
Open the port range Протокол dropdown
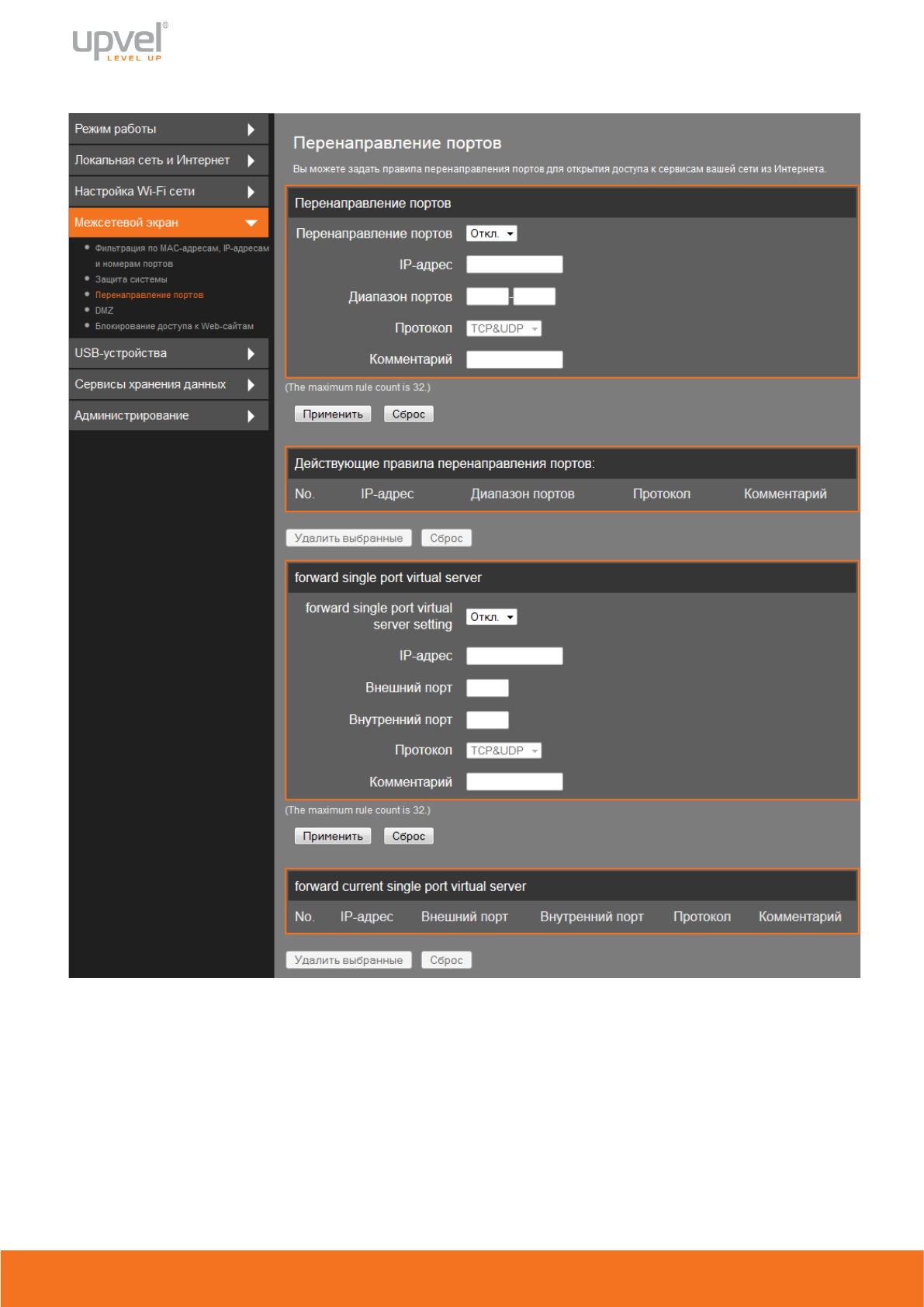[x=504, y=329]
